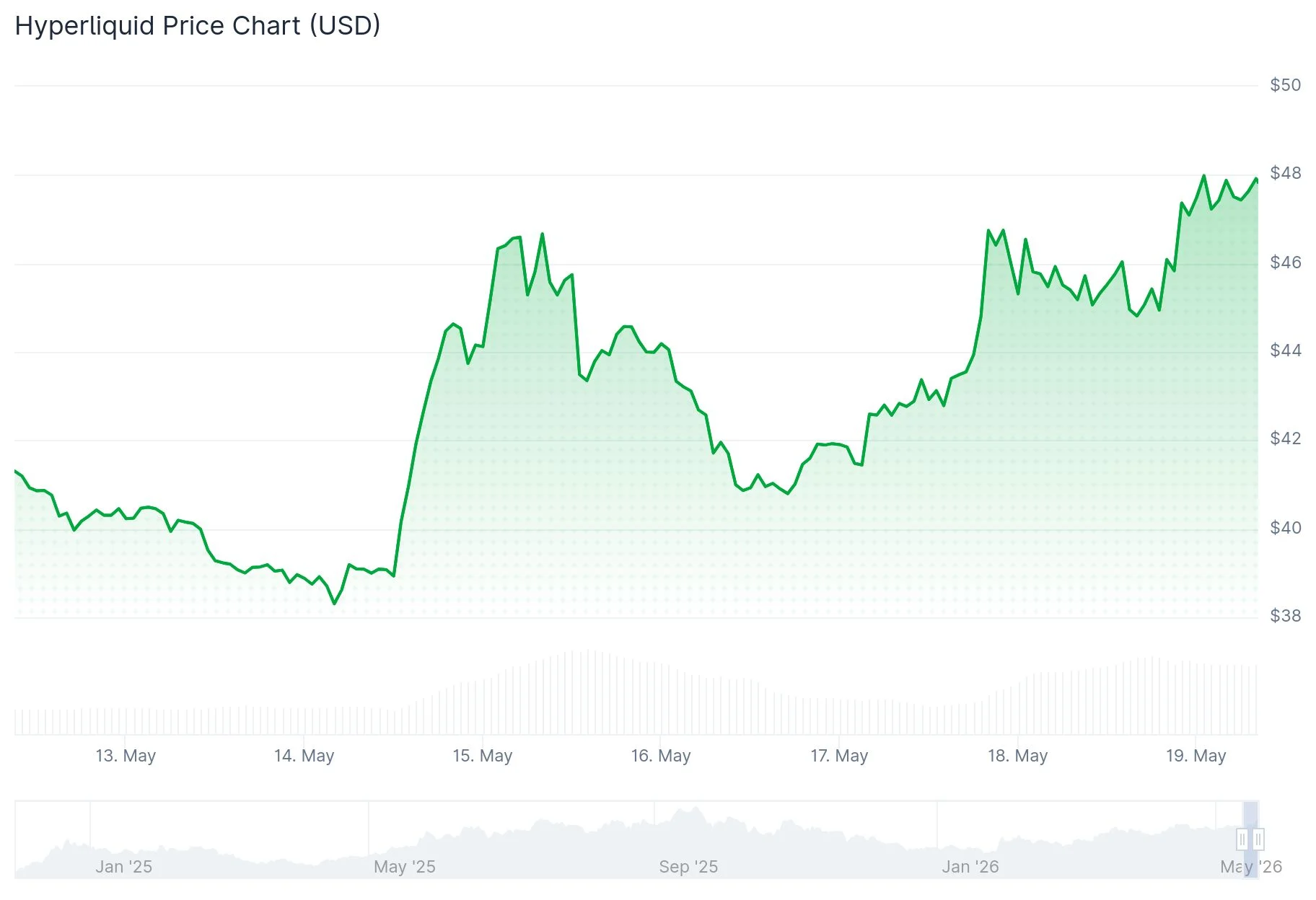1316x900 pixels.
Task: Click the $42 price axis label
Action: click(1286, 438)
